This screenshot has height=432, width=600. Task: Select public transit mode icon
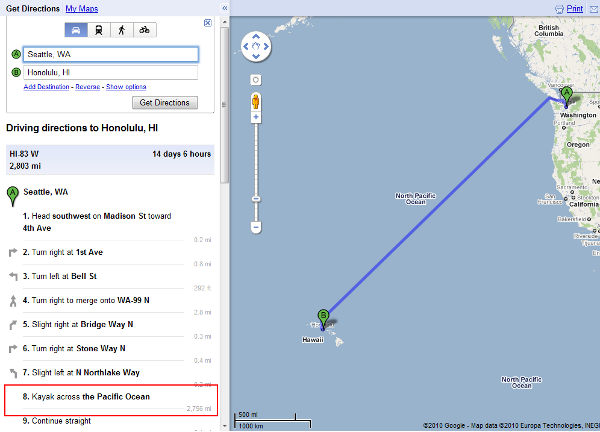click(x=99, y=30)
